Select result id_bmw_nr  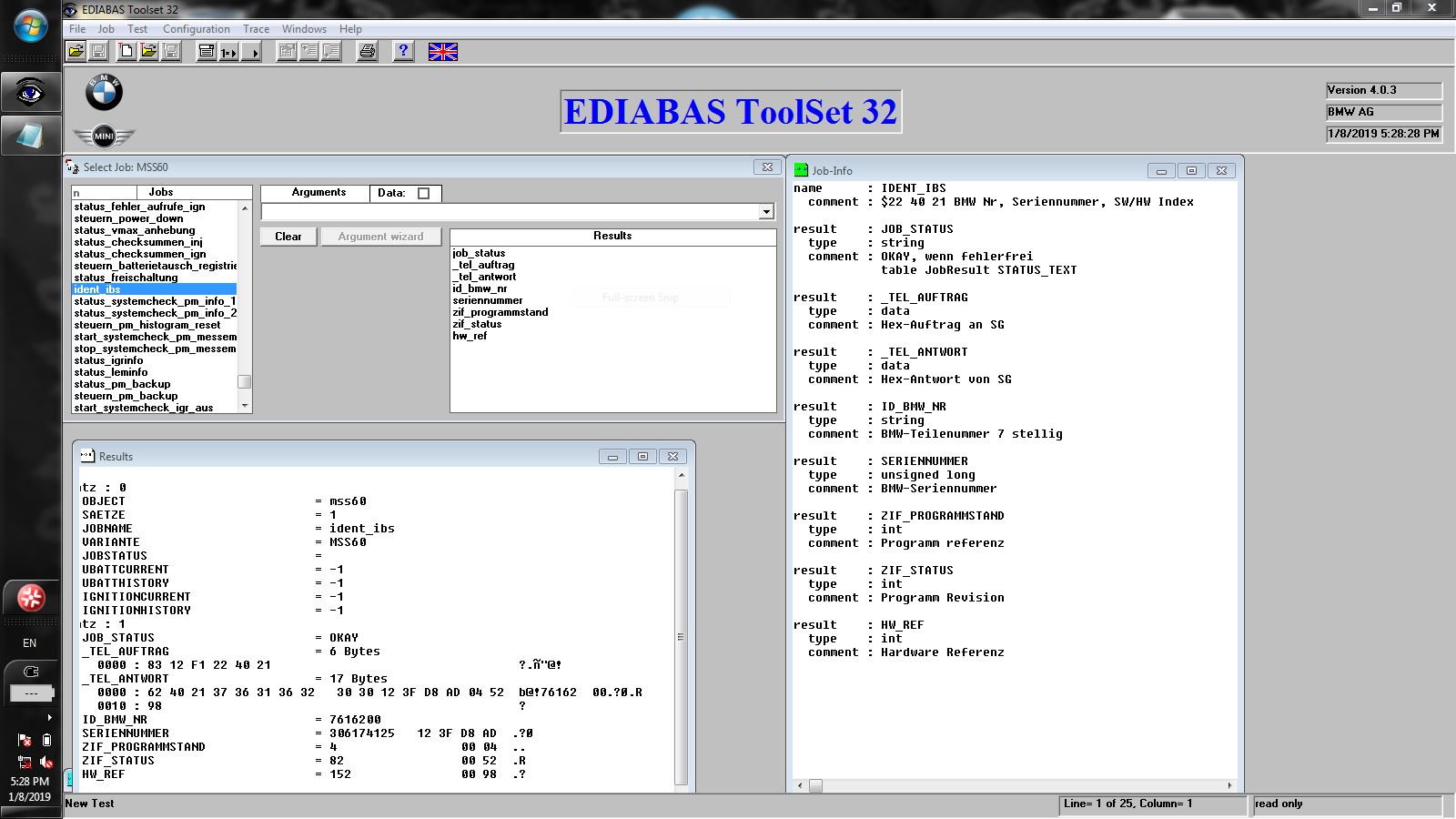coord(480,288)
